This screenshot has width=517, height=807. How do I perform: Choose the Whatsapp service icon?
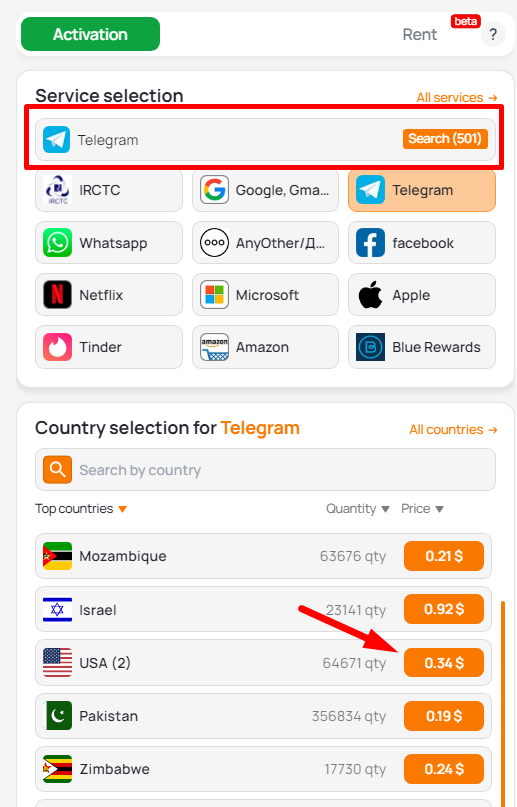tap(58, 243)
